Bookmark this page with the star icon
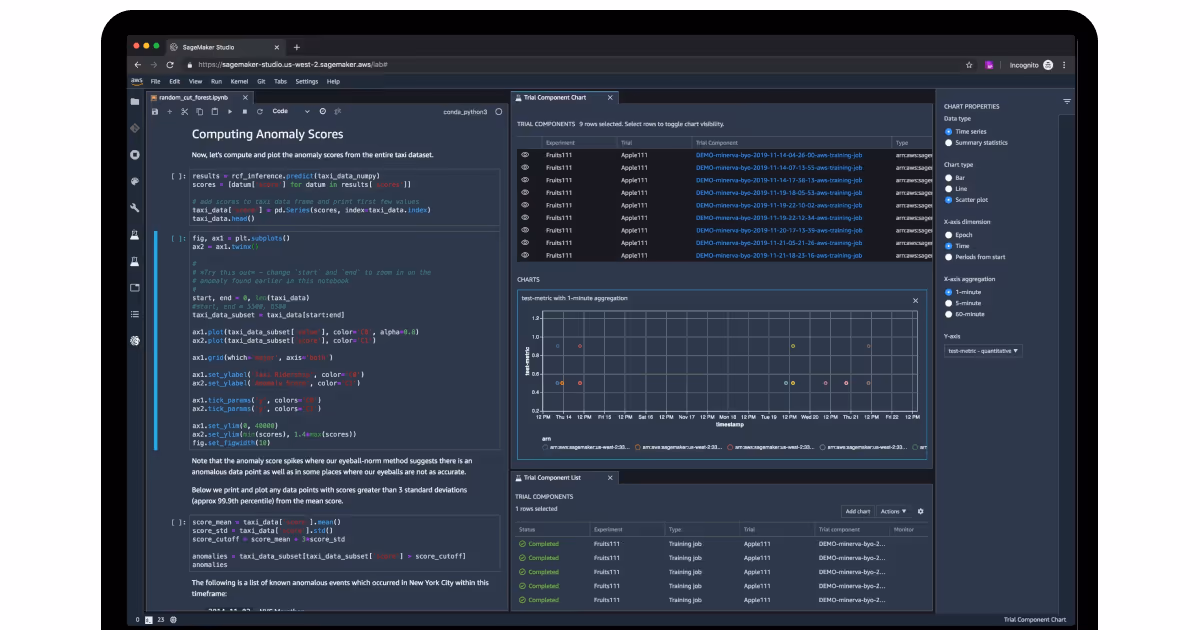Viewport: 1200px width, 630px height. [x=969, y=64]
